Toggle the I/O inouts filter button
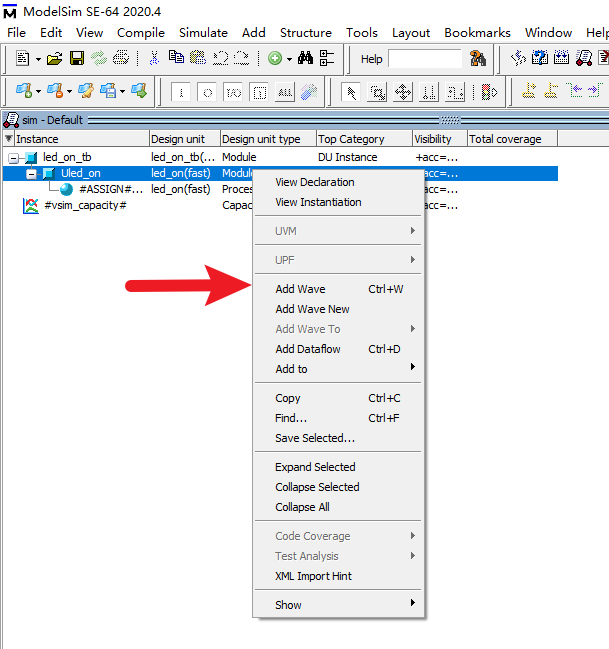 [x=233, y=92]
